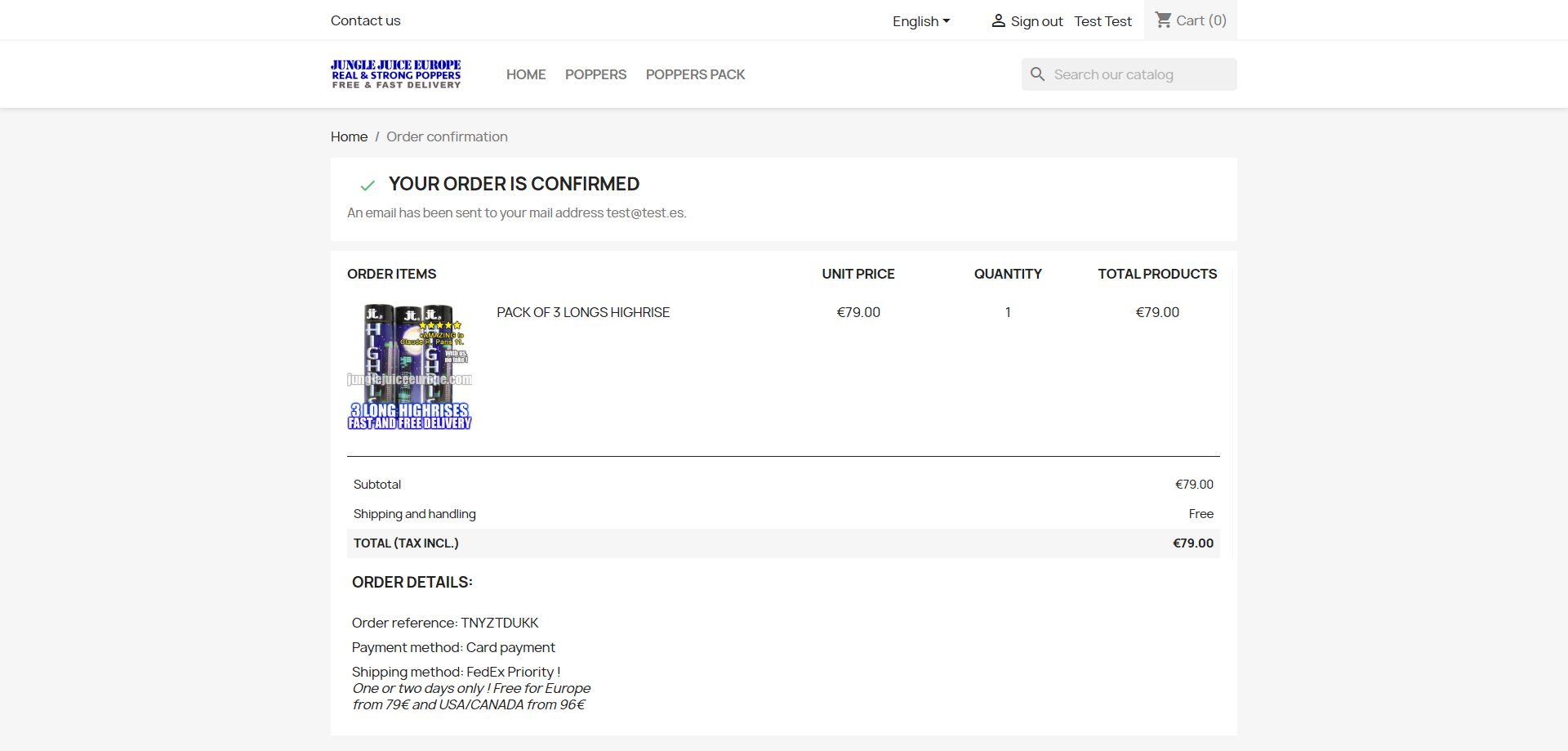
Task: Click the person icon beside Sign out
Action: click(998, 21)
